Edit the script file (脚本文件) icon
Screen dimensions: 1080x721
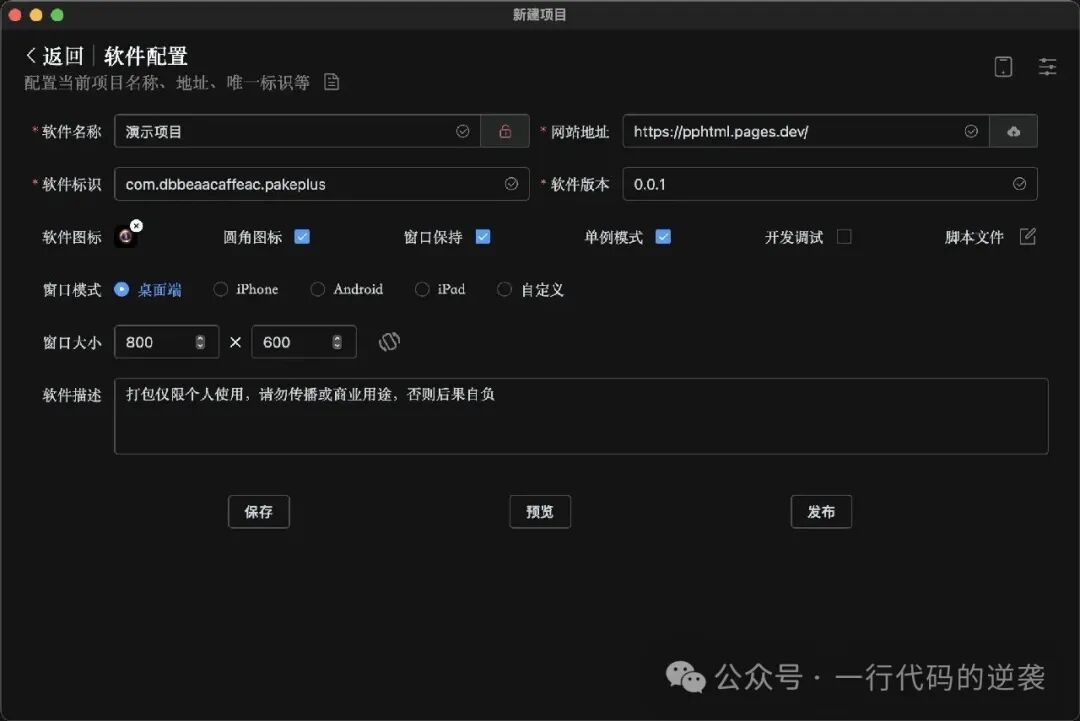point(1027,237)
